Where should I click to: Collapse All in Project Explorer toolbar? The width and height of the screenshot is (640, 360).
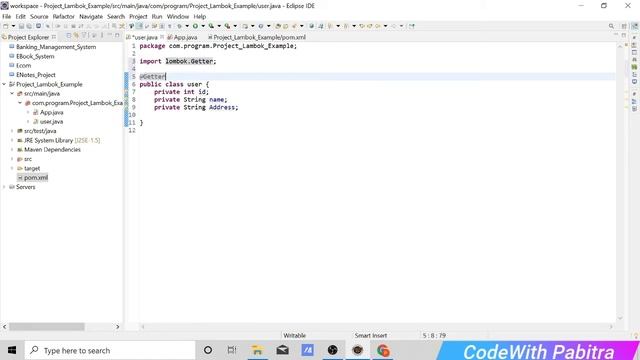pos(69,36)
